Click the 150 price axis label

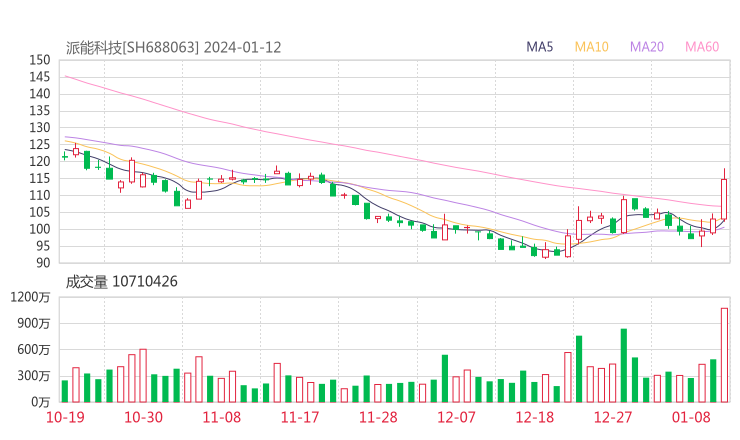pos(40,60)
